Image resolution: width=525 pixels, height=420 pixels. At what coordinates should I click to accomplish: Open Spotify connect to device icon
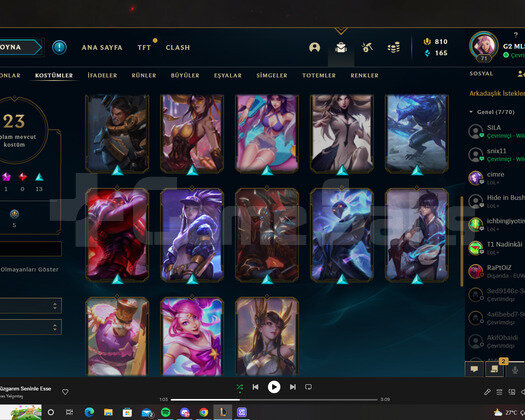coord(512,392)
